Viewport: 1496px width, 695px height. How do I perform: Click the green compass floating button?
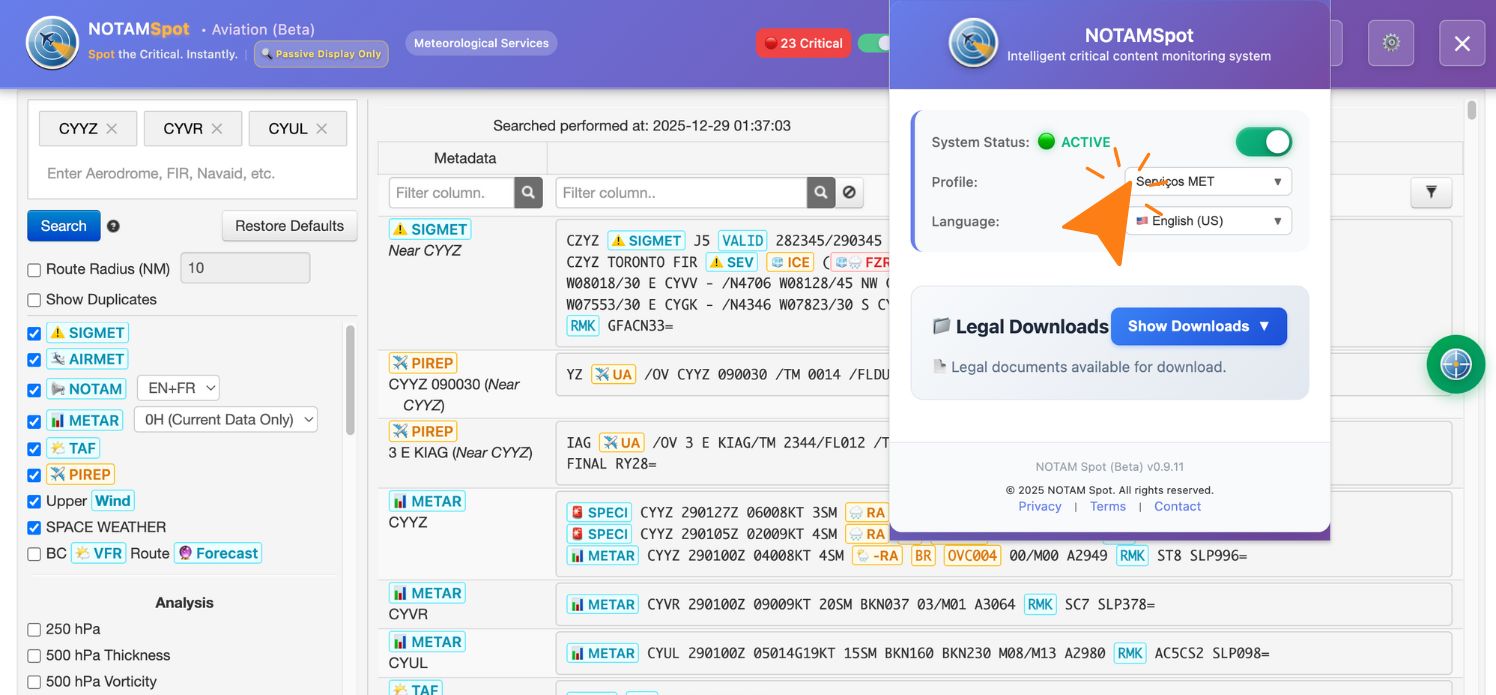(x=1455, y=364)
